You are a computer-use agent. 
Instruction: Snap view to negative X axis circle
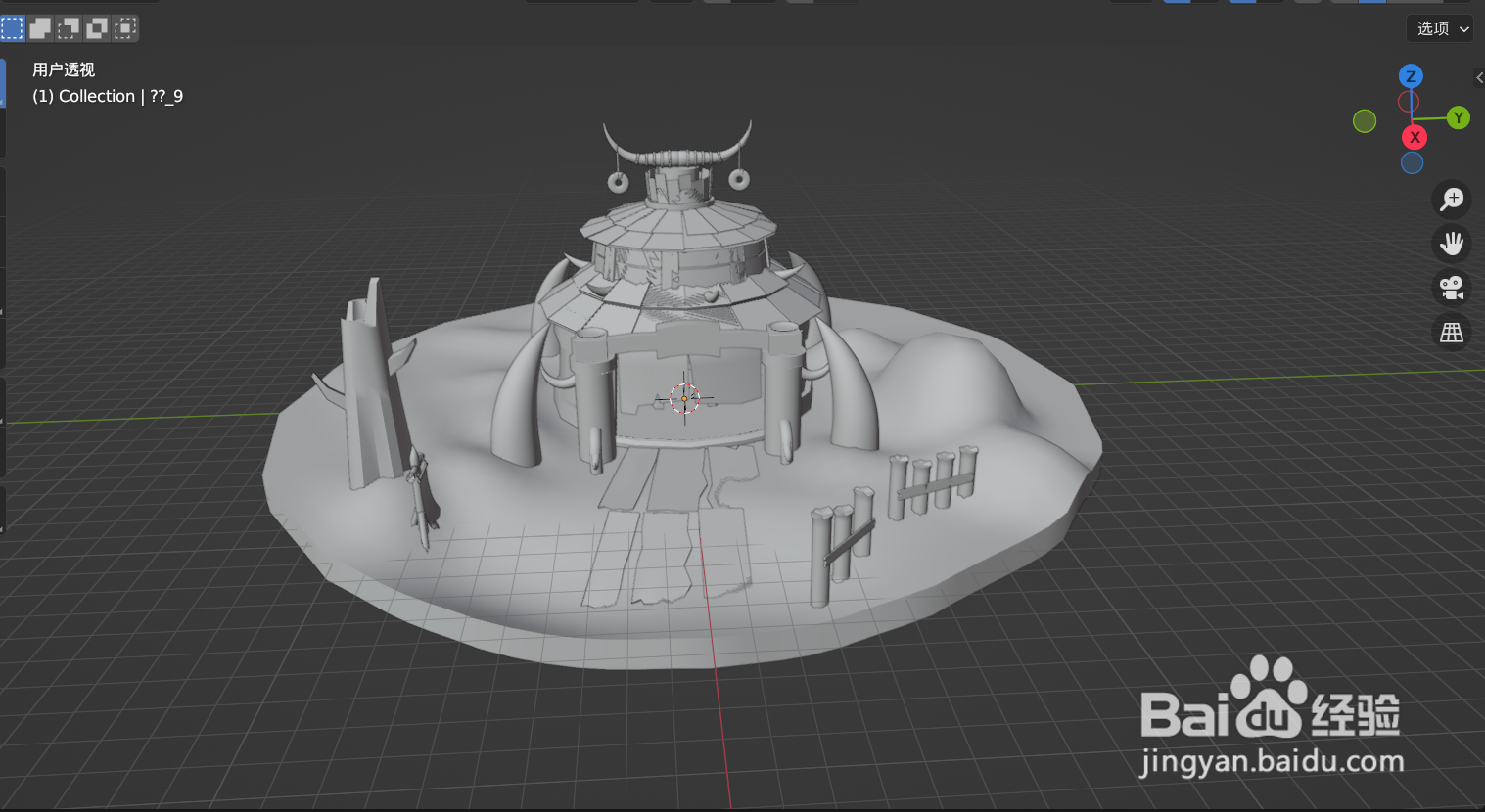tap(1409, 102)
